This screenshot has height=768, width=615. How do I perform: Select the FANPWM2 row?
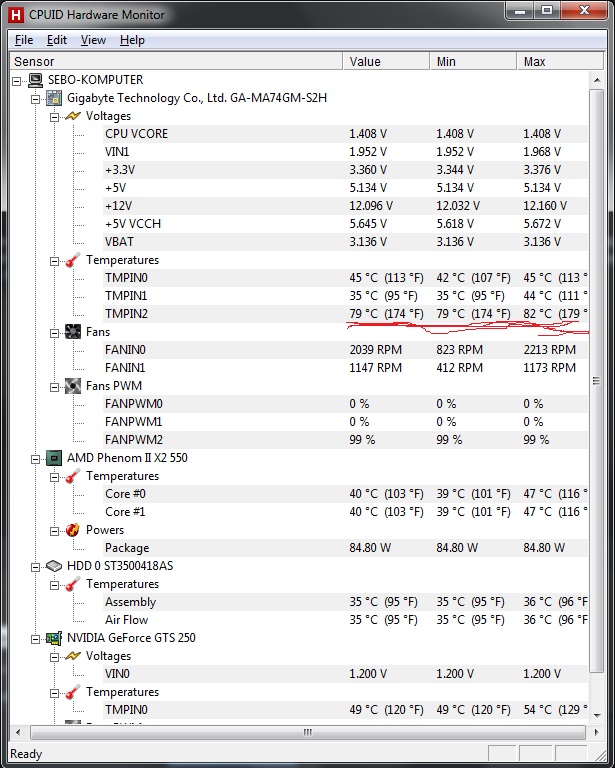(x=345, y=440)
